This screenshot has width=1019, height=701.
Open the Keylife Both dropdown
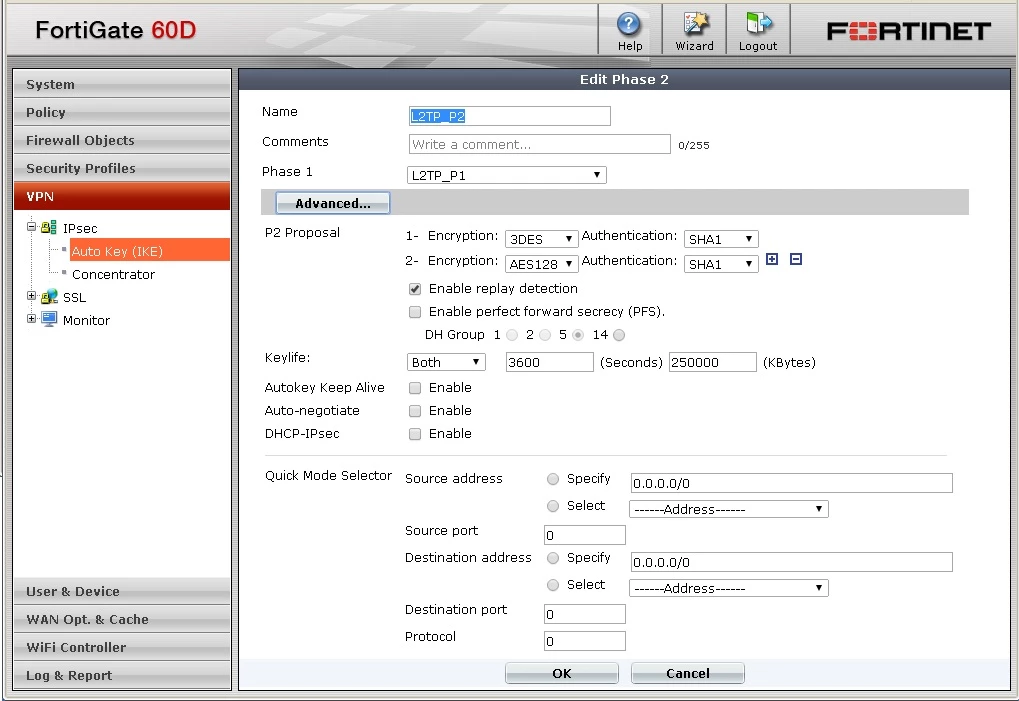click(x=446, y=362)
